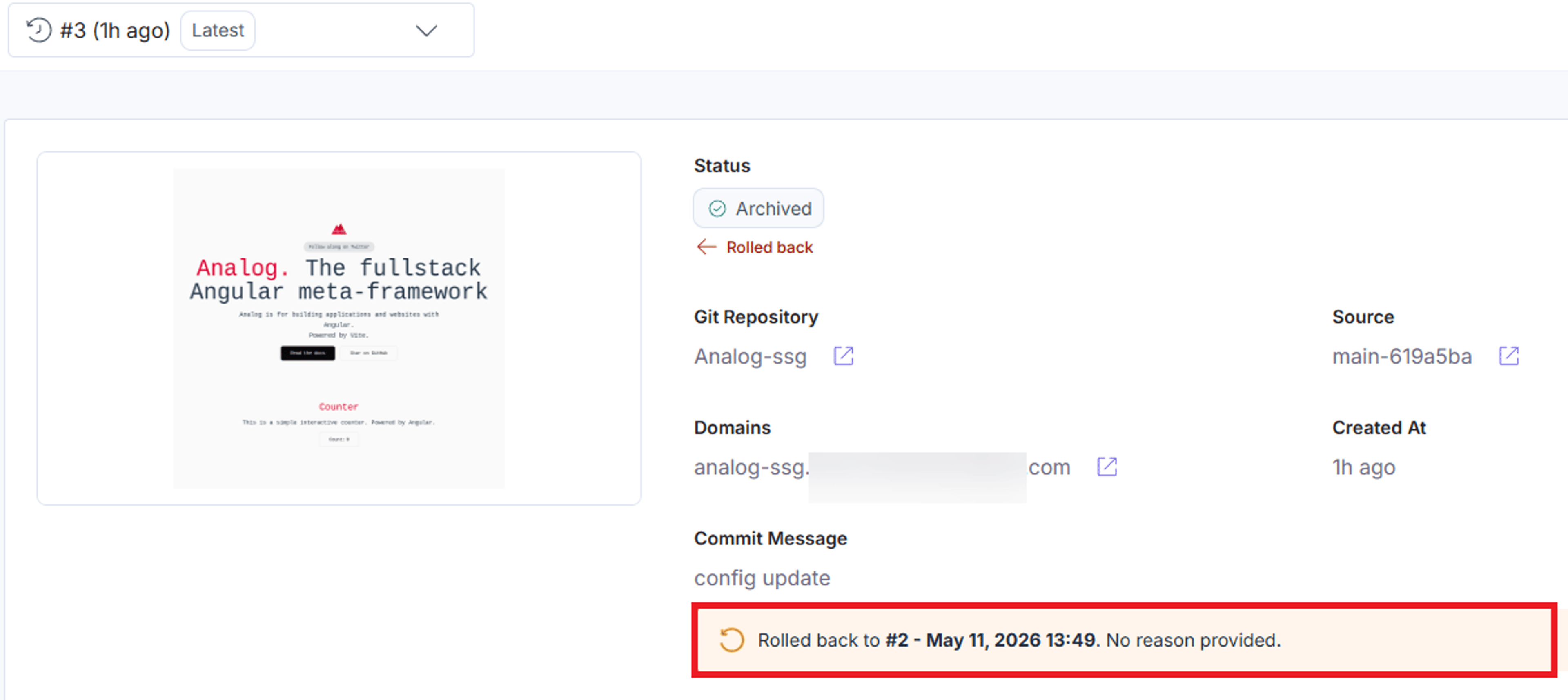Click the rollback circular arrow icon

[731, 640]
